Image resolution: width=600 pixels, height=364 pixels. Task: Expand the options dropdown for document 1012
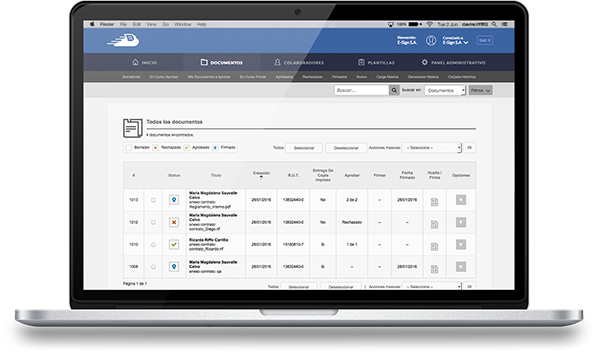pos(461,222)
